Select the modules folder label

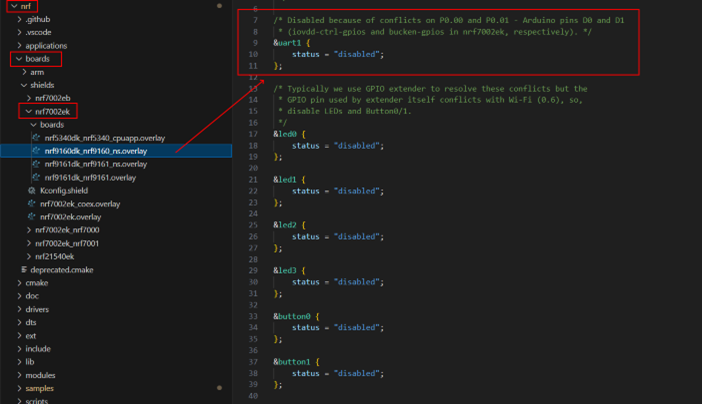40,375
